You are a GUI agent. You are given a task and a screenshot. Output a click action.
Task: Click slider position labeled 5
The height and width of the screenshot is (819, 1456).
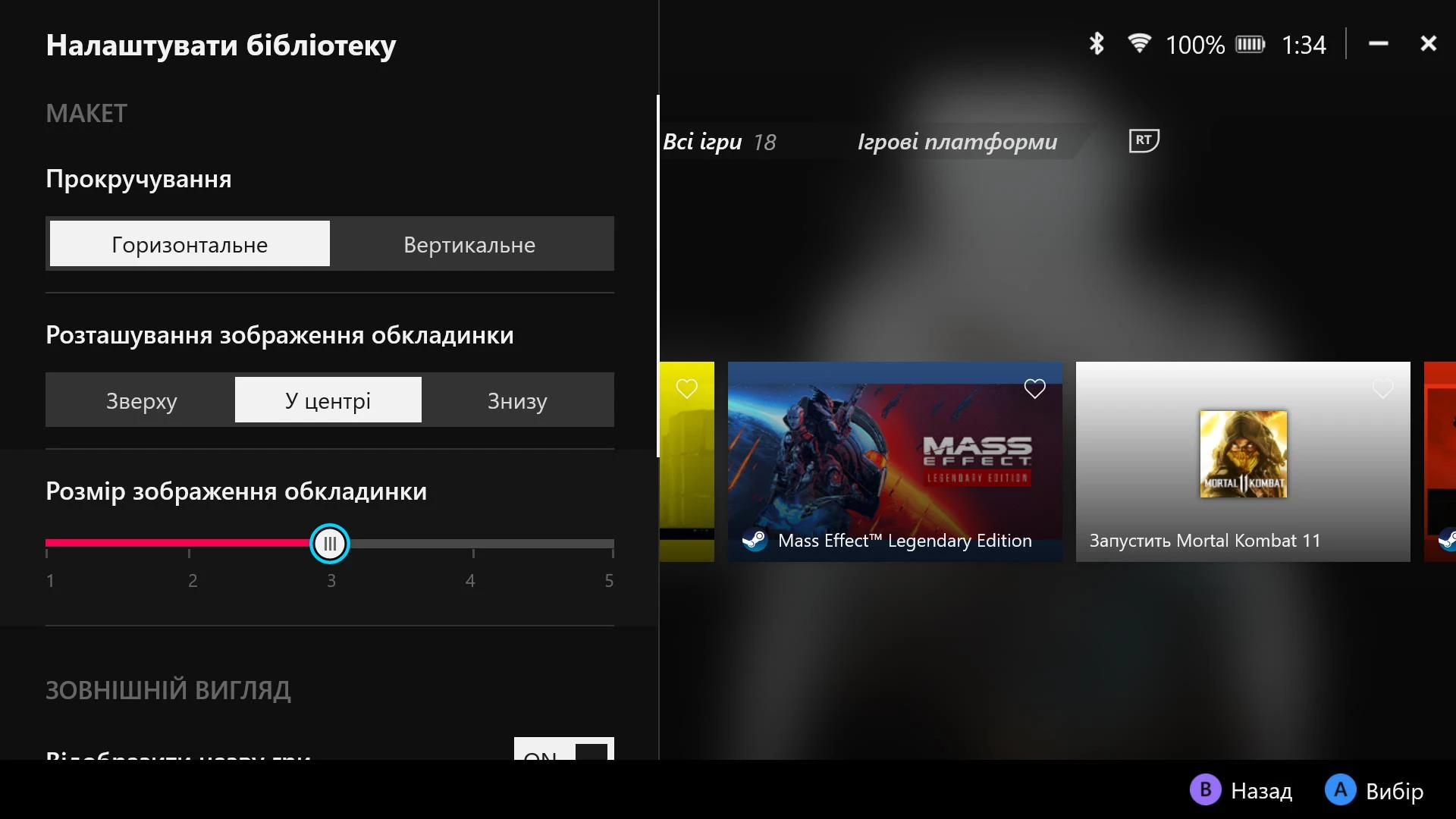(x=610, y=581)
